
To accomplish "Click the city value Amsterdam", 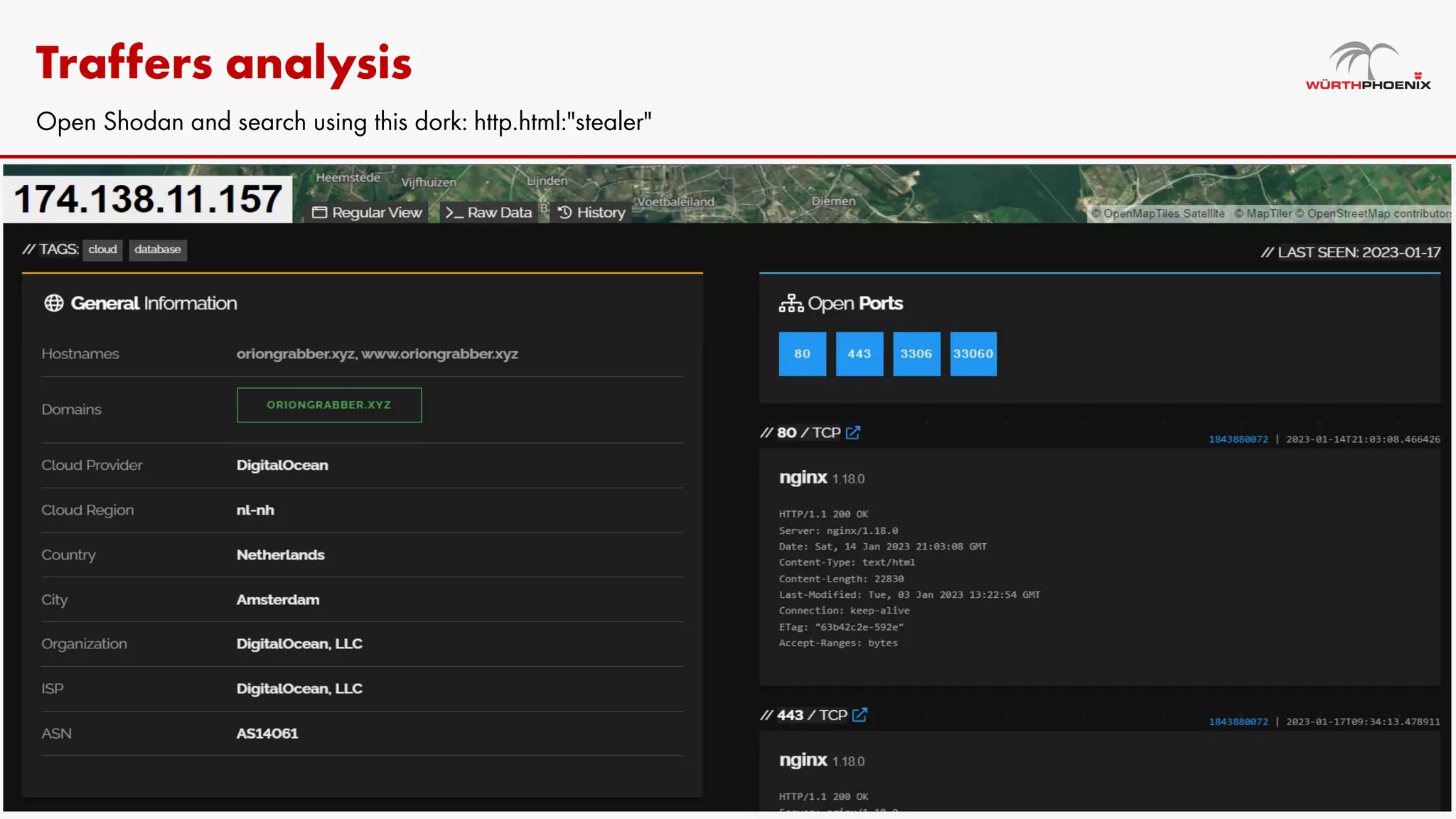I will (278, 600).
